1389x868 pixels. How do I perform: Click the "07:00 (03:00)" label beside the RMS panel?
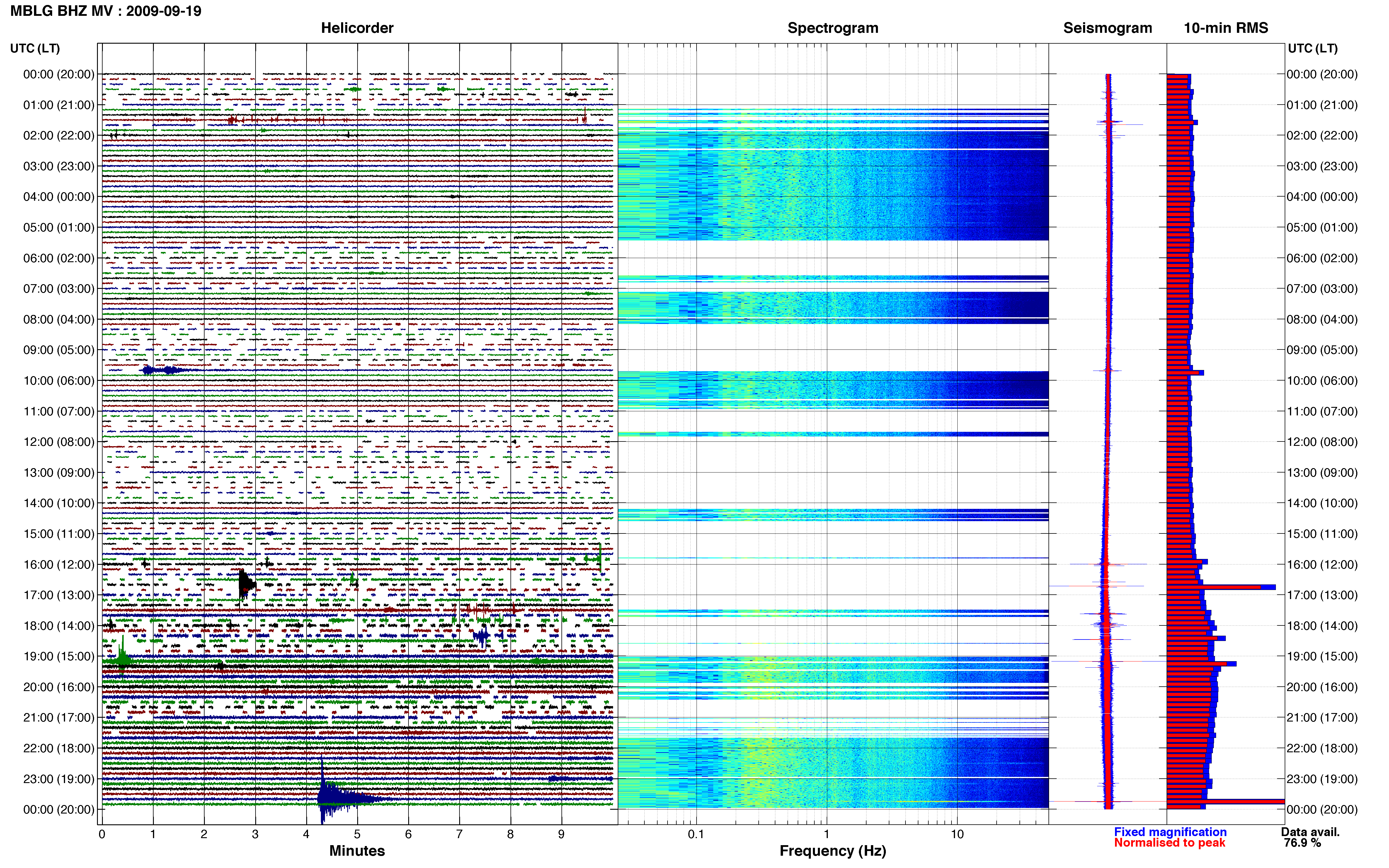(1322, 289)
